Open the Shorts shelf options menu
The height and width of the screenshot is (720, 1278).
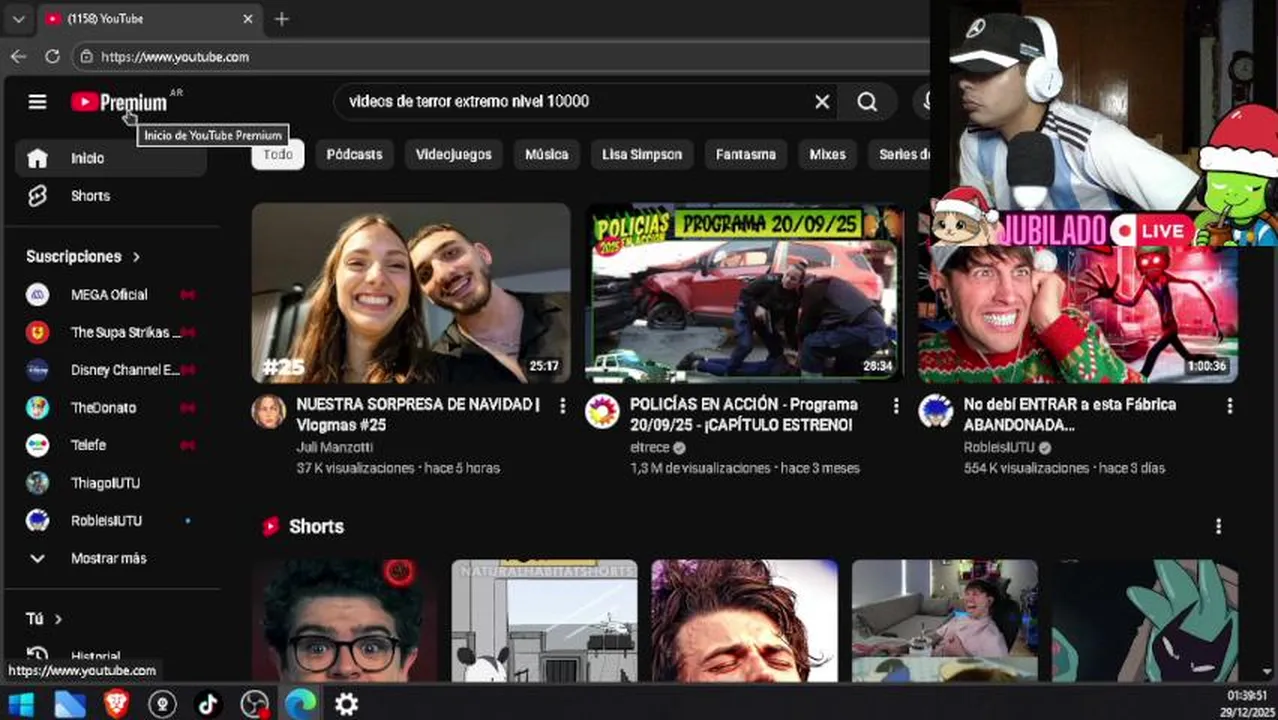1218,526
